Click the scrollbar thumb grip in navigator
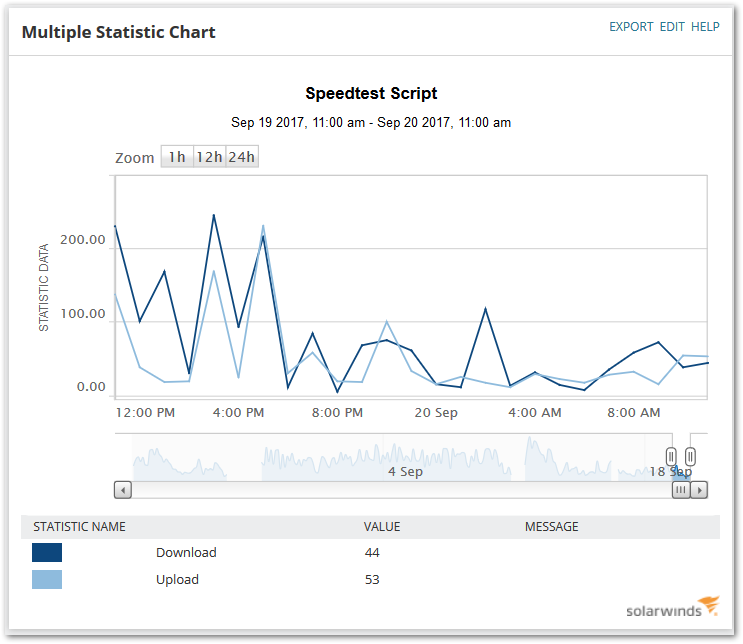 click(x=681, y=490)
